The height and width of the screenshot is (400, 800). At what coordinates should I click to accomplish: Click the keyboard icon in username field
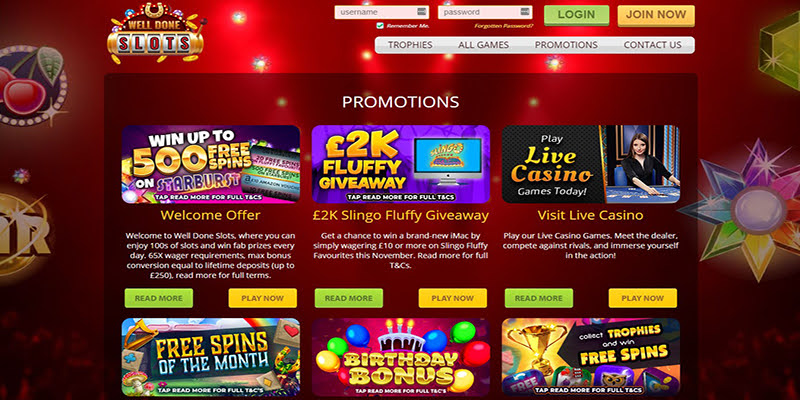coord(421,12)
